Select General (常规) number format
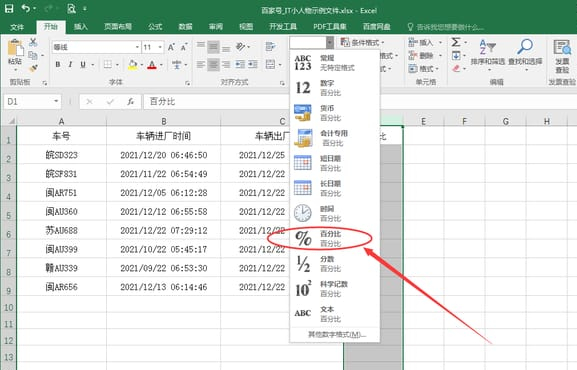 (x=334, y=63)
